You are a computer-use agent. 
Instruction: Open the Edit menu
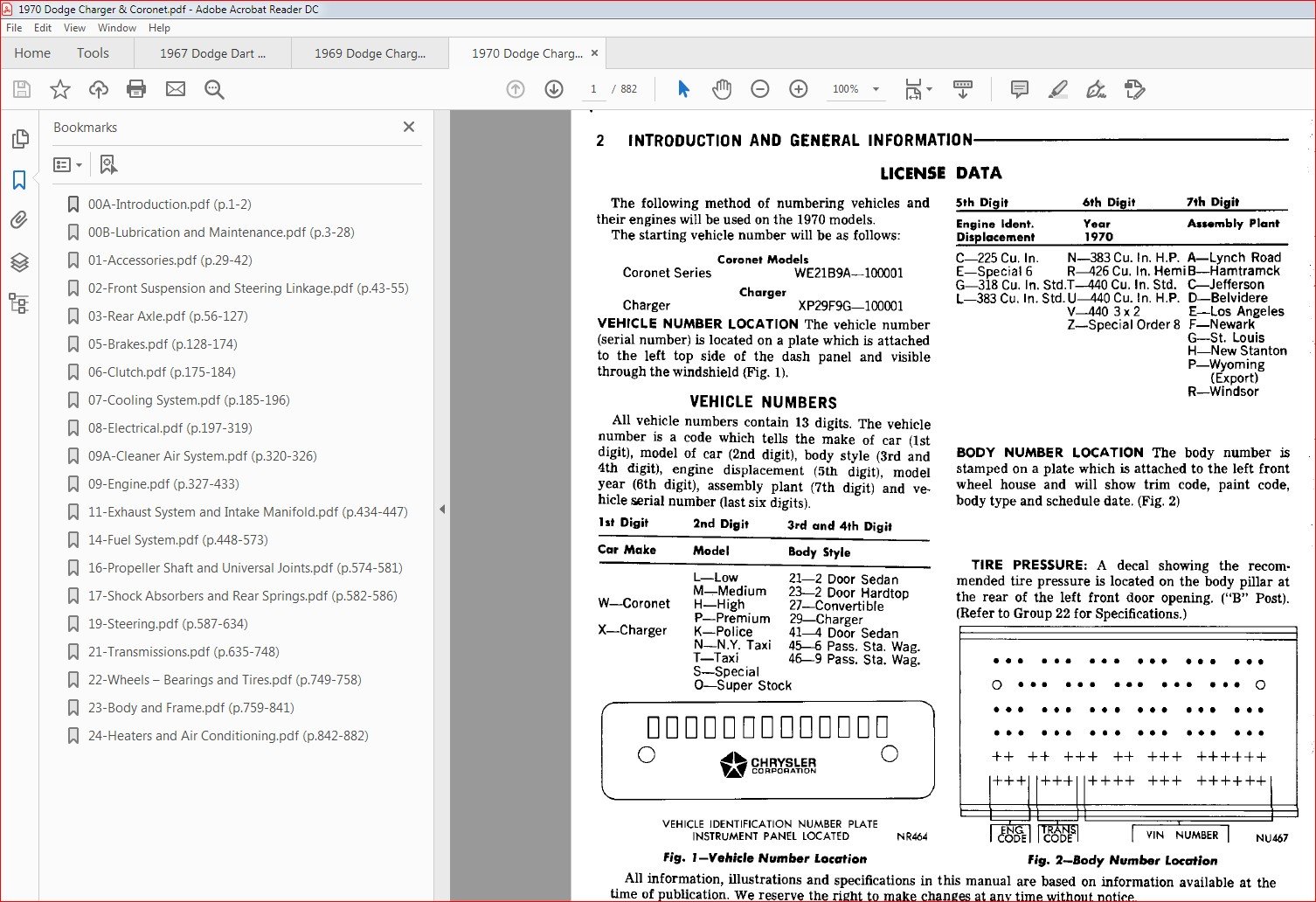[x=43, y=28]
